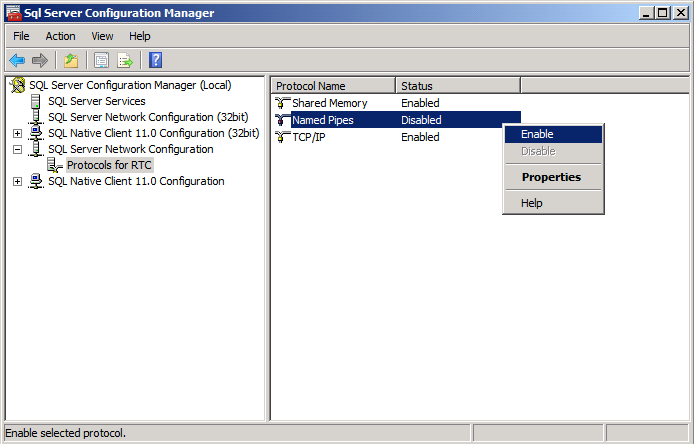694x444 pixels.
Task: Click the SQL Server Network Configuration node icon
Action: pos(36,149)
